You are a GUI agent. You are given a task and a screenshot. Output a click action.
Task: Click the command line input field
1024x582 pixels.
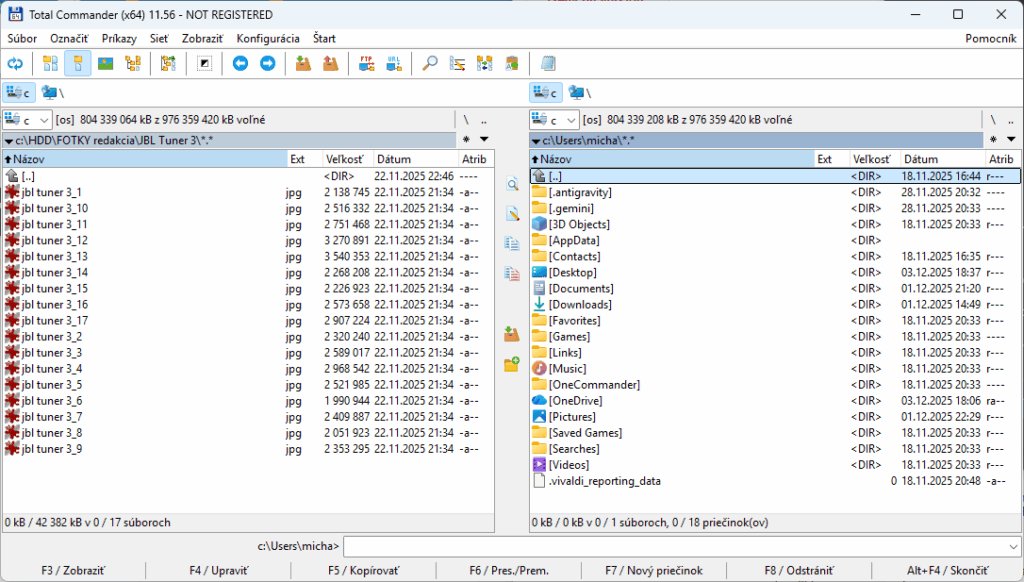pyautogui.click(x=672, y=546)
